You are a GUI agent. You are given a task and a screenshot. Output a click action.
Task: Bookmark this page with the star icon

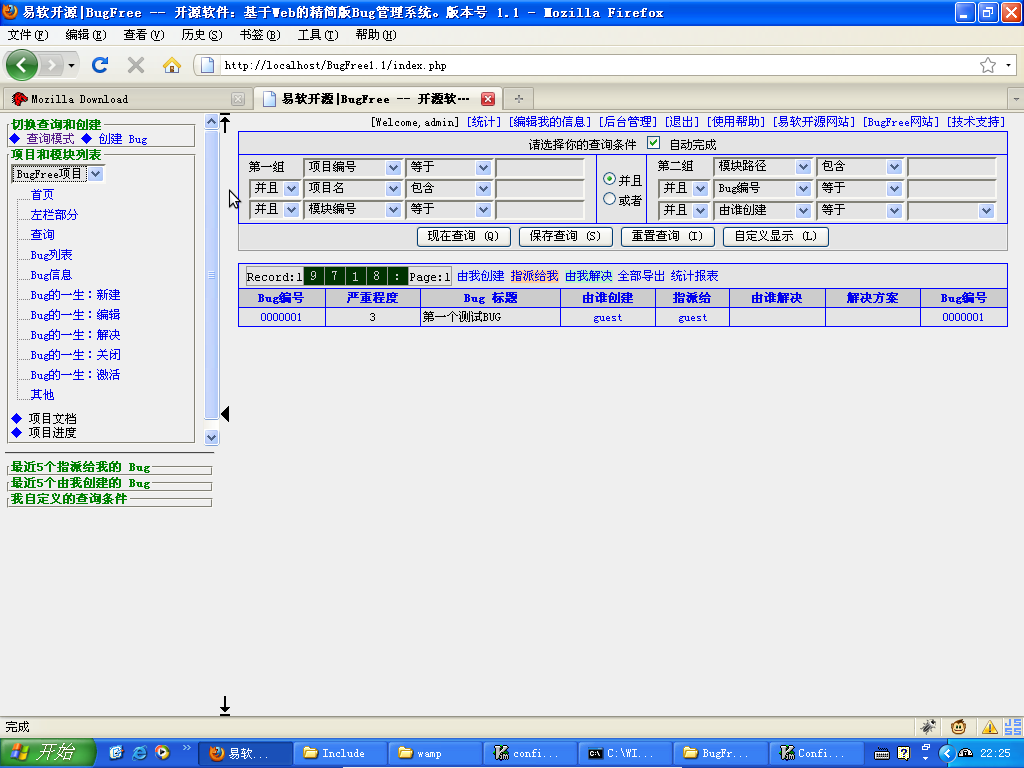coord(987,65)
